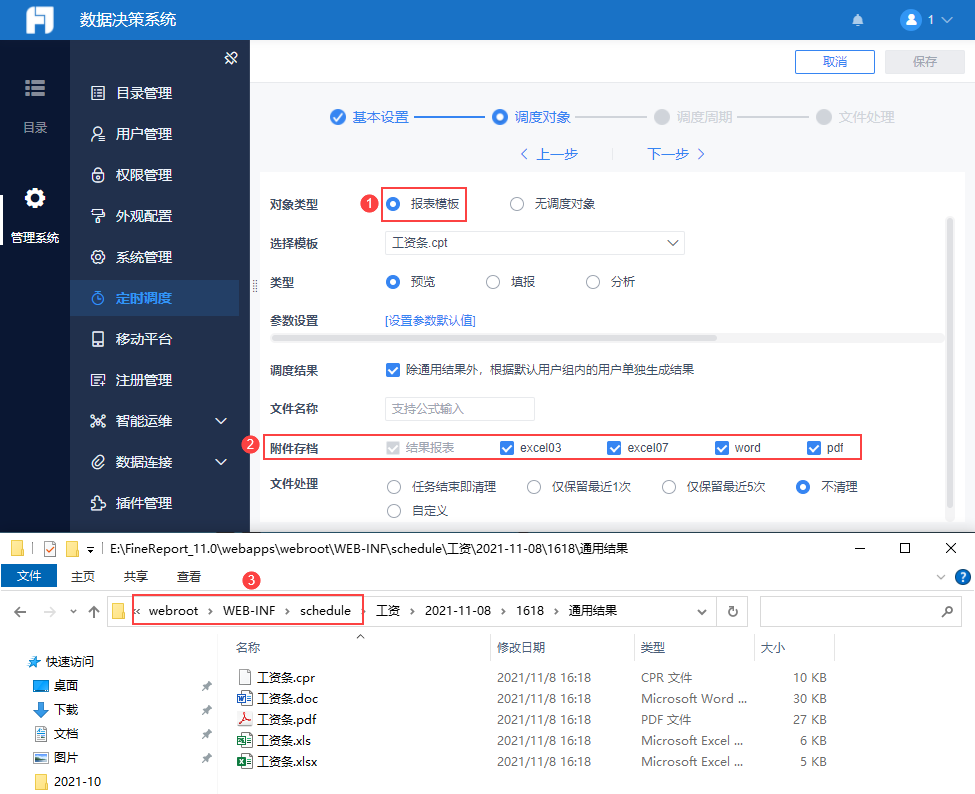Click the notification bell icon

858,20
